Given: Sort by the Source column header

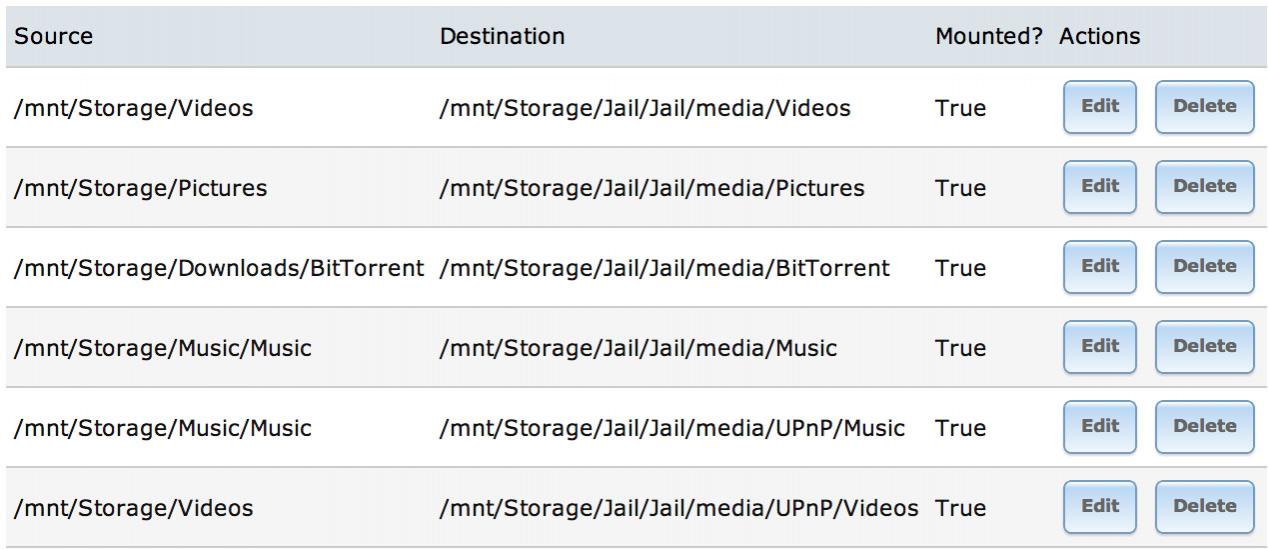Looking at the screenshot, I should tap(53, 36).
